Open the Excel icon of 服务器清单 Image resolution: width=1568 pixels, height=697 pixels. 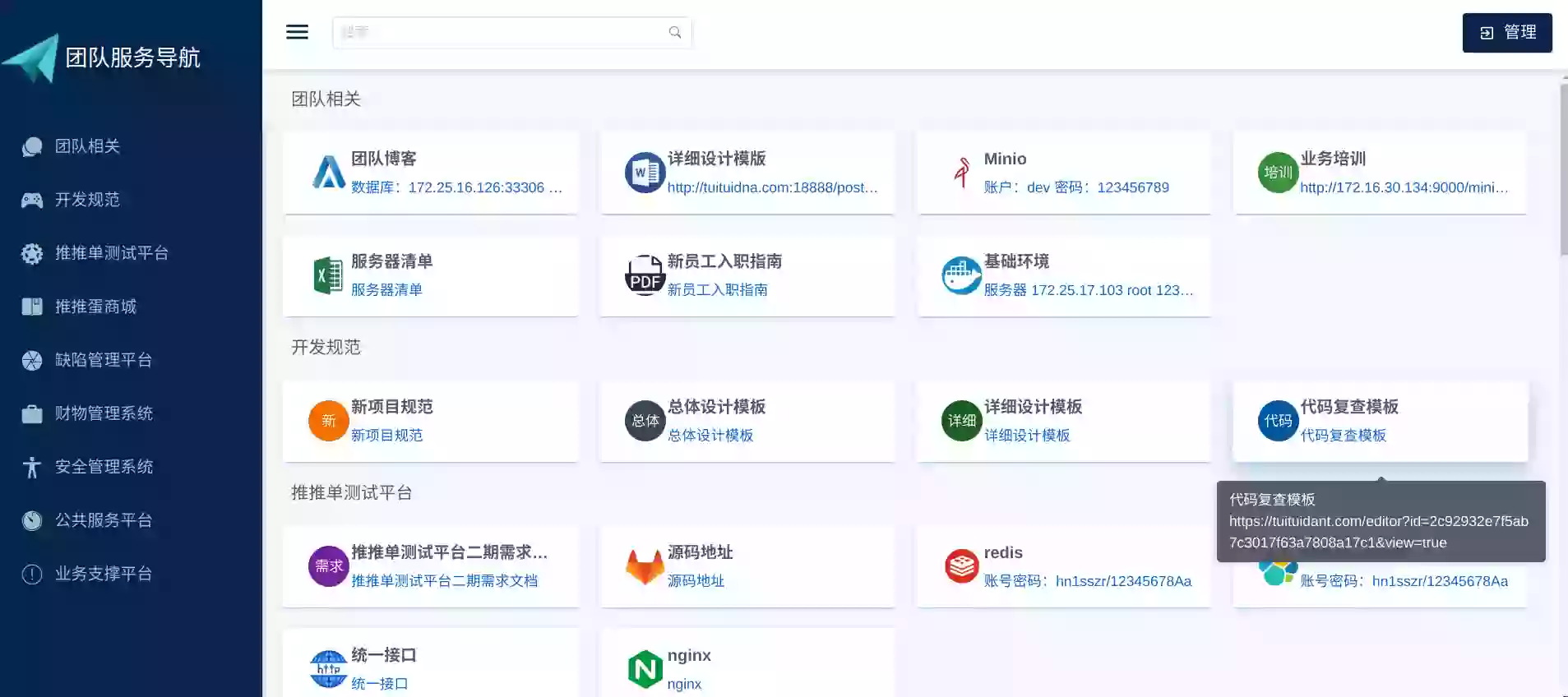pos(329,275)
